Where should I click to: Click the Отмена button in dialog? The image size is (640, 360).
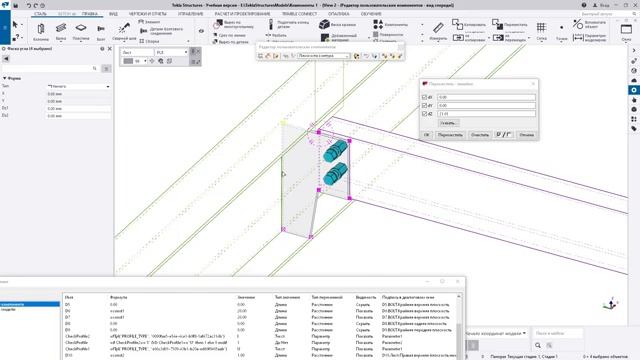coord(526,135)
